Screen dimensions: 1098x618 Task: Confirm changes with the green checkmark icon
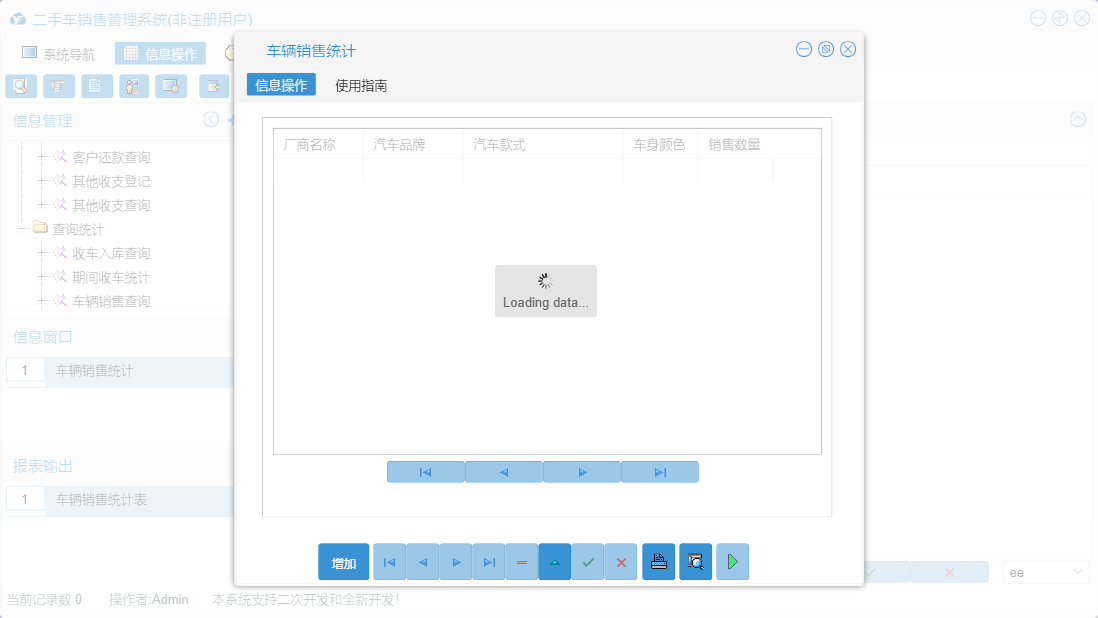pyautogui.click(x=588, y=561)
